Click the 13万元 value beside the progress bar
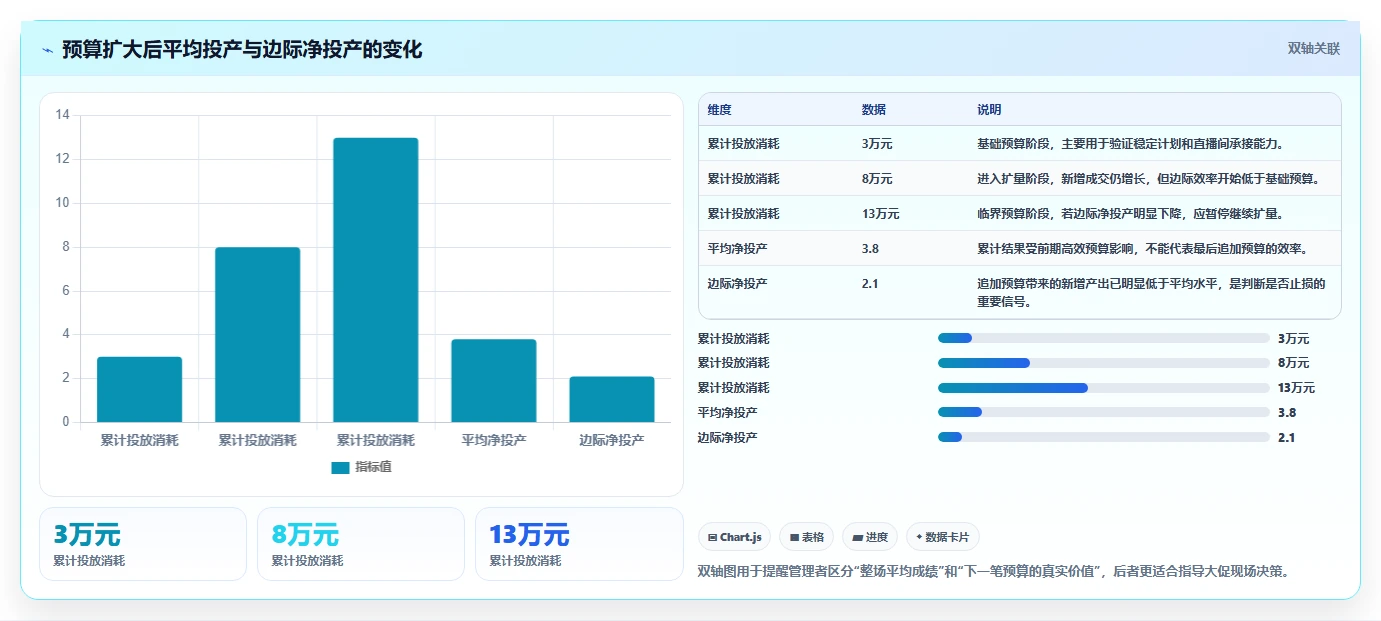This screenshot has height=621, width=1381. [1296, 388]
